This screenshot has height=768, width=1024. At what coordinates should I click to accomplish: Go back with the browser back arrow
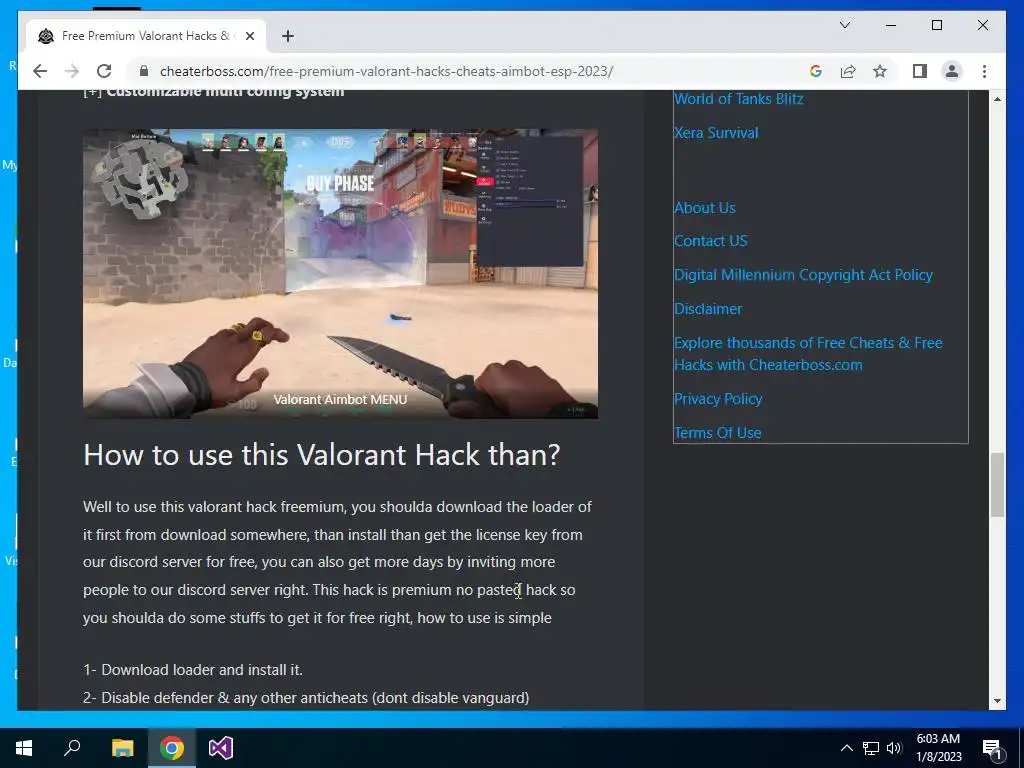(40, 71)
